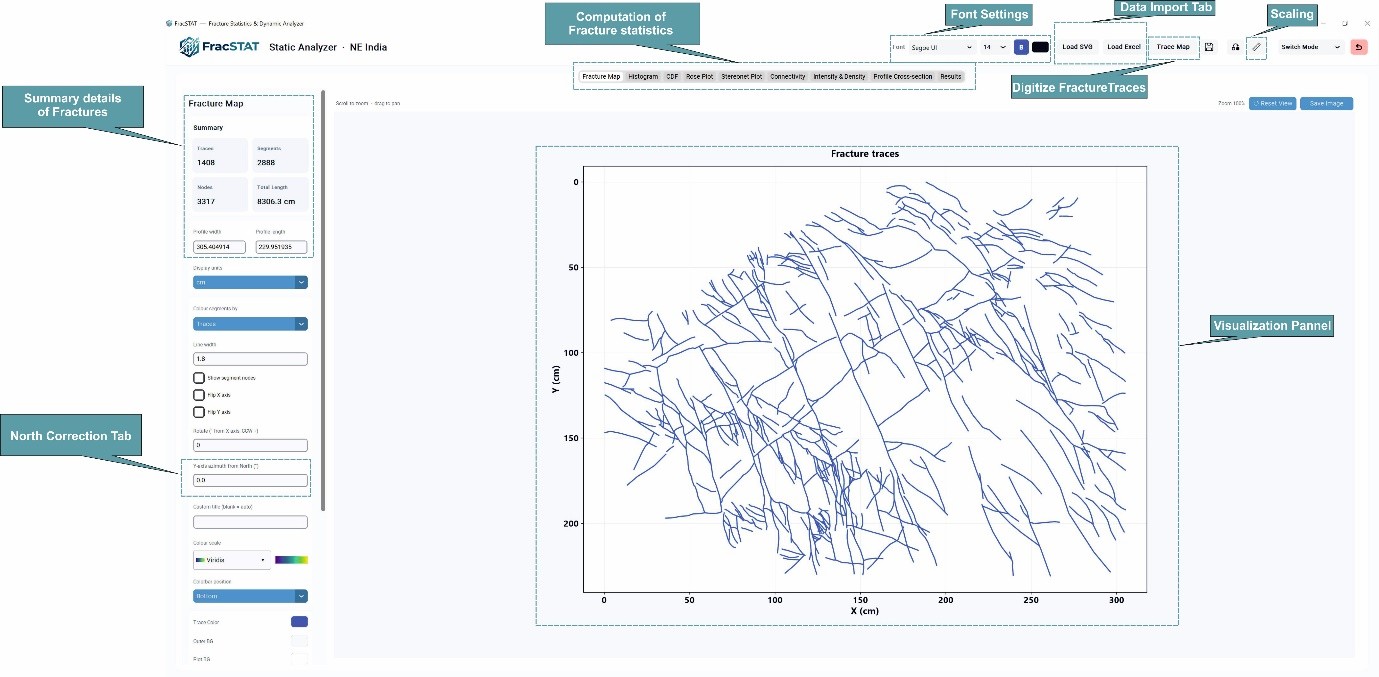Screen dimensions: 1379x677
Task: Focus the Line width field showing 1.8
Action: pos(250,359)
